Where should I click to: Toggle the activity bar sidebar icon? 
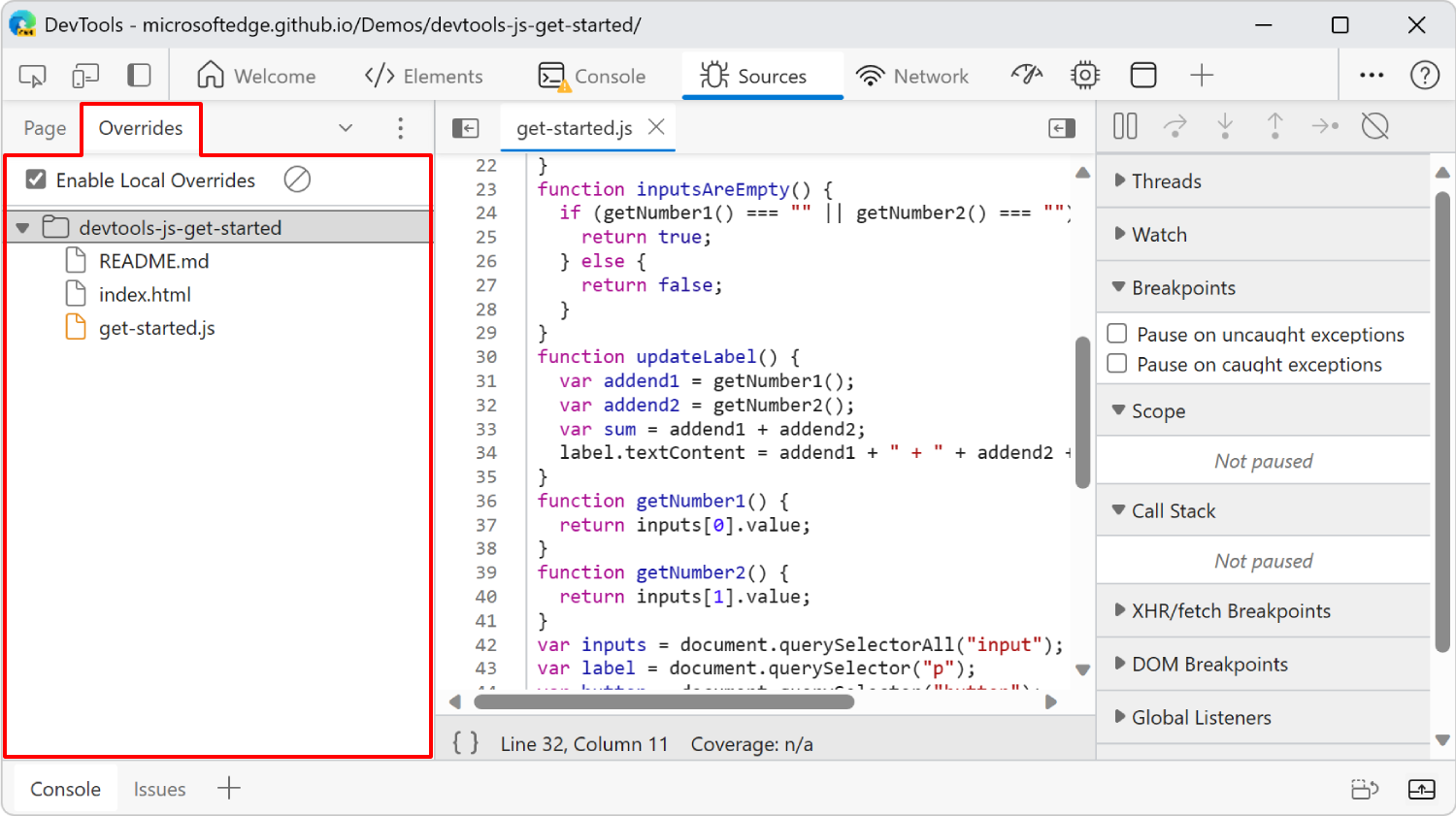point(139,76)
